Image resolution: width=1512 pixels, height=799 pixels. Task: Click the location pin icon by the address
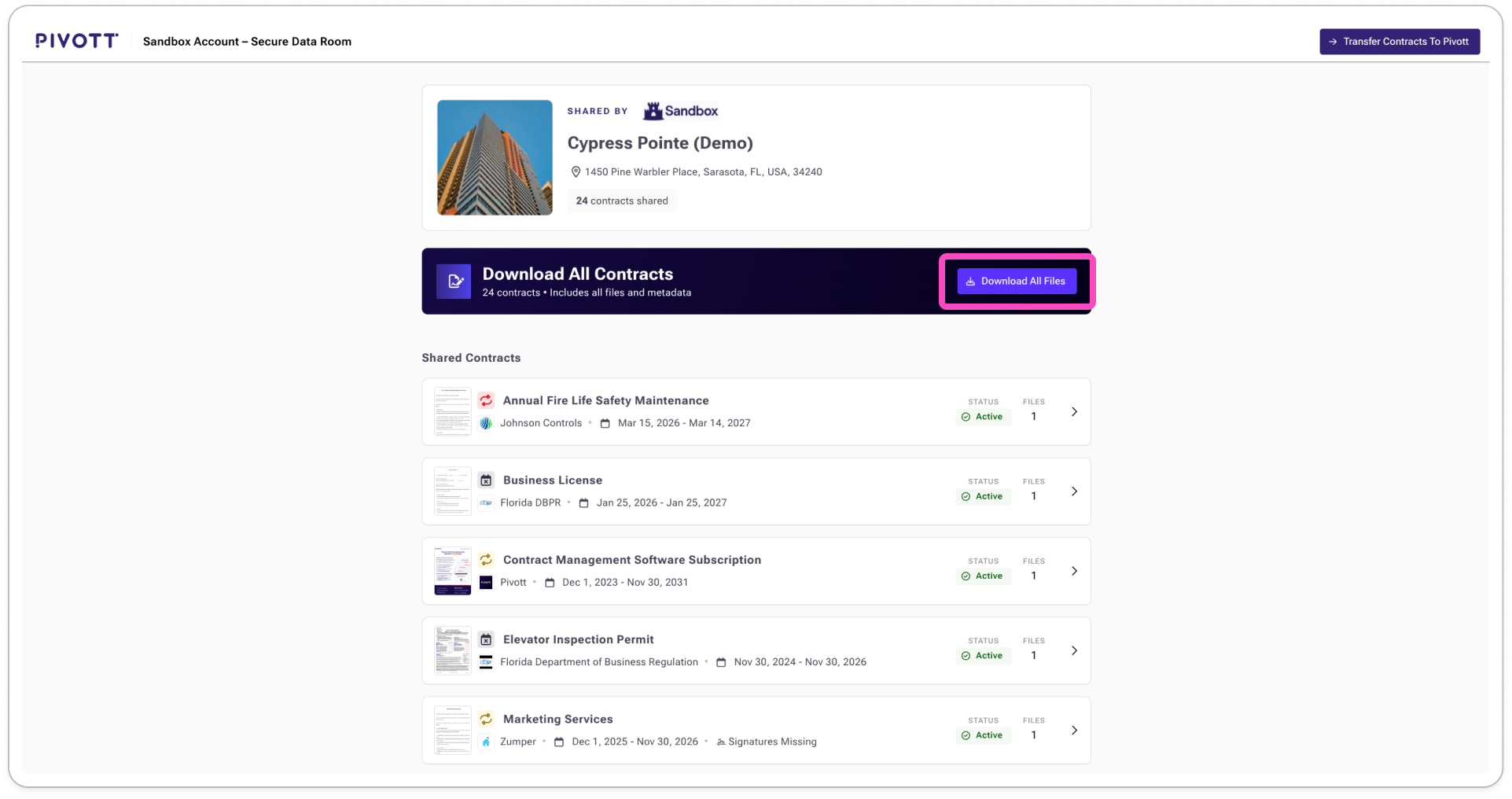pos(576,171)
